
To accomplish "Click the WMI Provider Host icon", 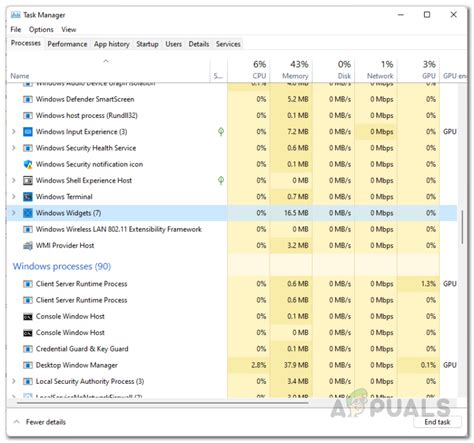I will (x=28, y=246).
